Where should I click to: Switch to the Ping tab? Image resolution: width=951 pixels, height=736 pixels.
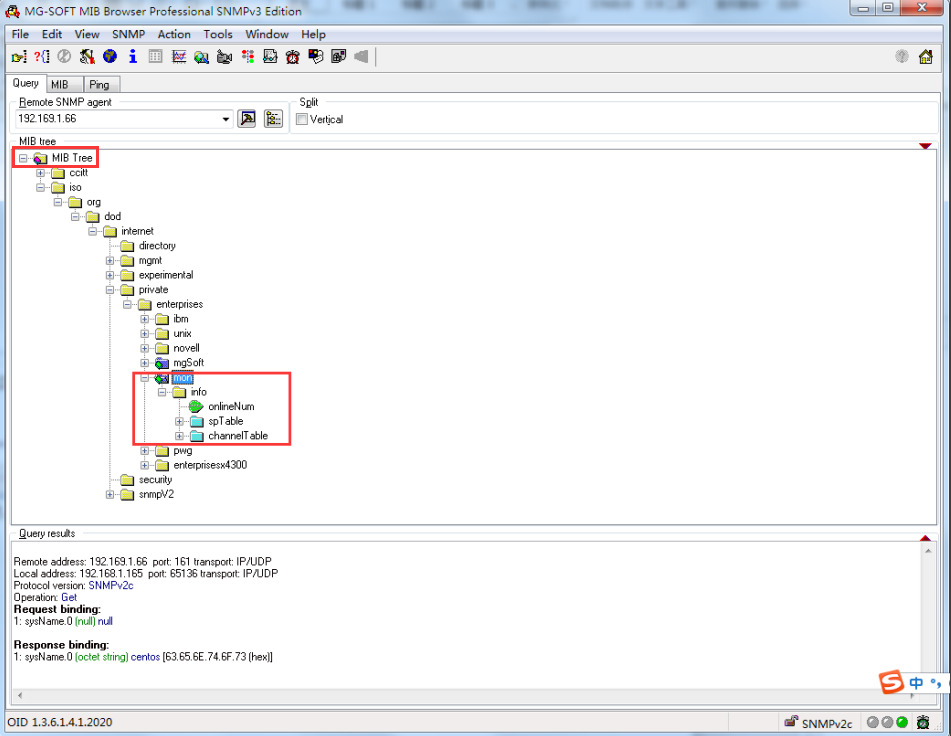pos(100,84)
